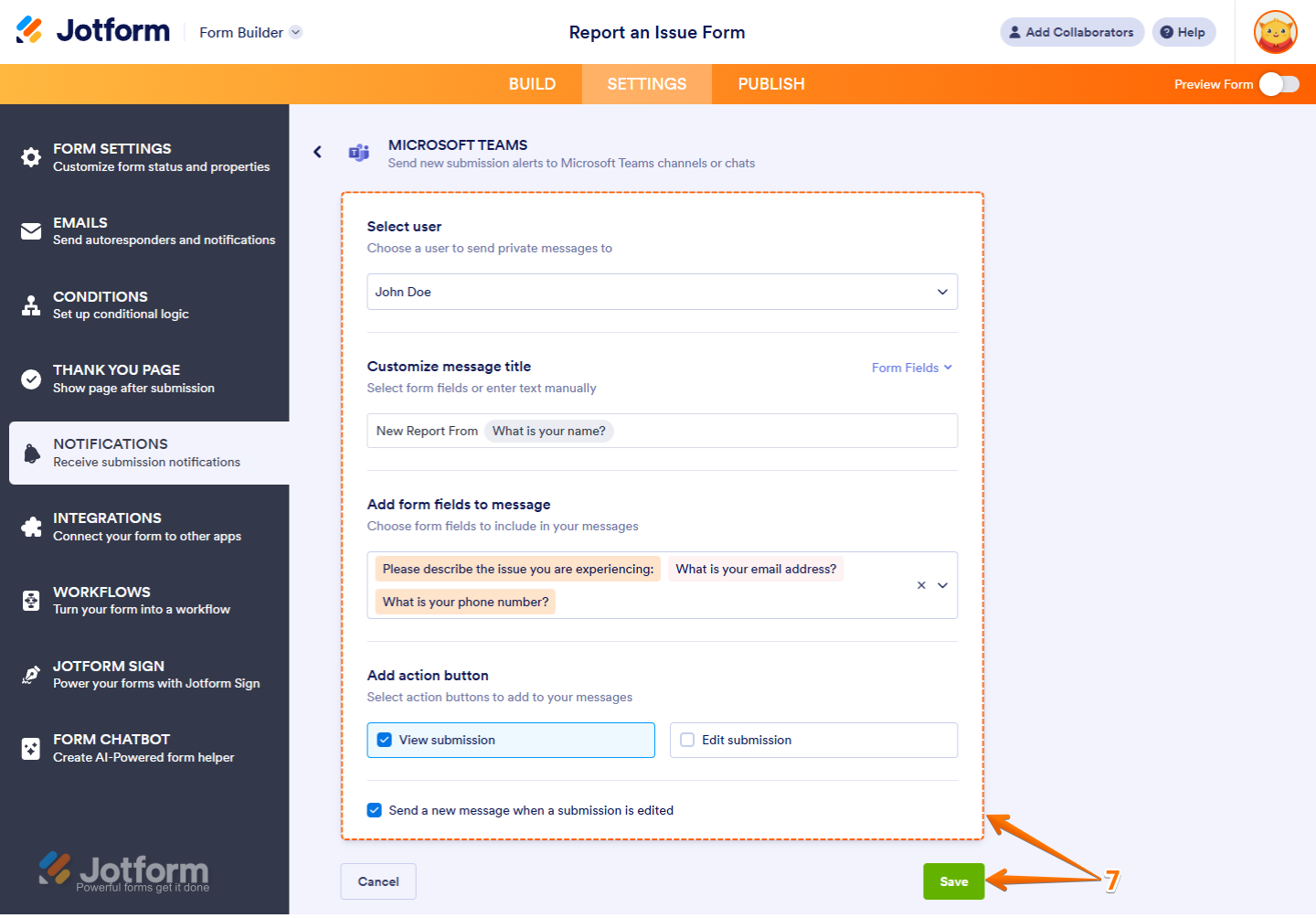Disable sending messages when submissions are edited
Image resolution: width=1316 pixels, height=918 pixels.
(374, 810)
